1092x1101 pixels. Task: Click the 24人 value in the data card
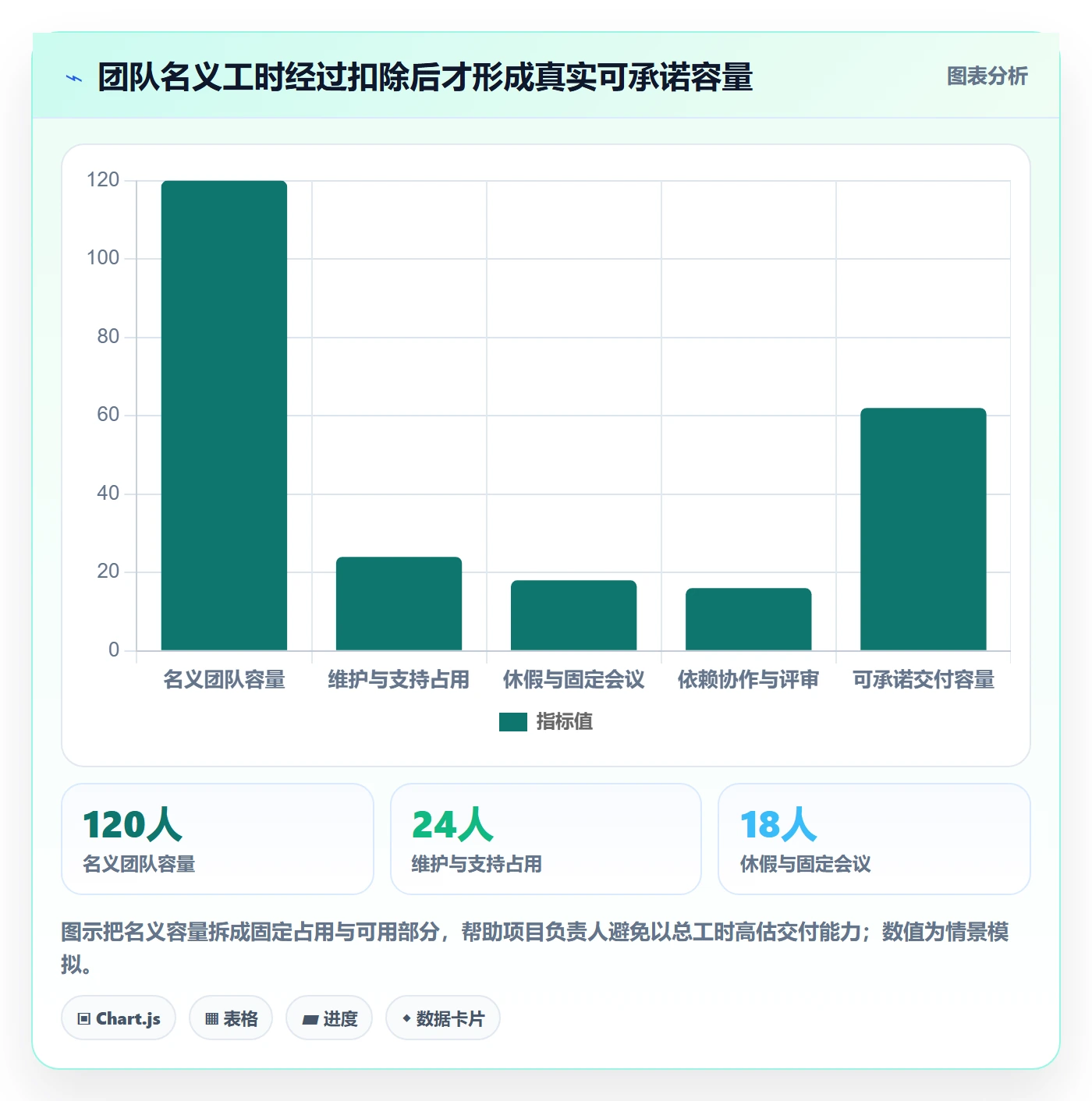452,825
